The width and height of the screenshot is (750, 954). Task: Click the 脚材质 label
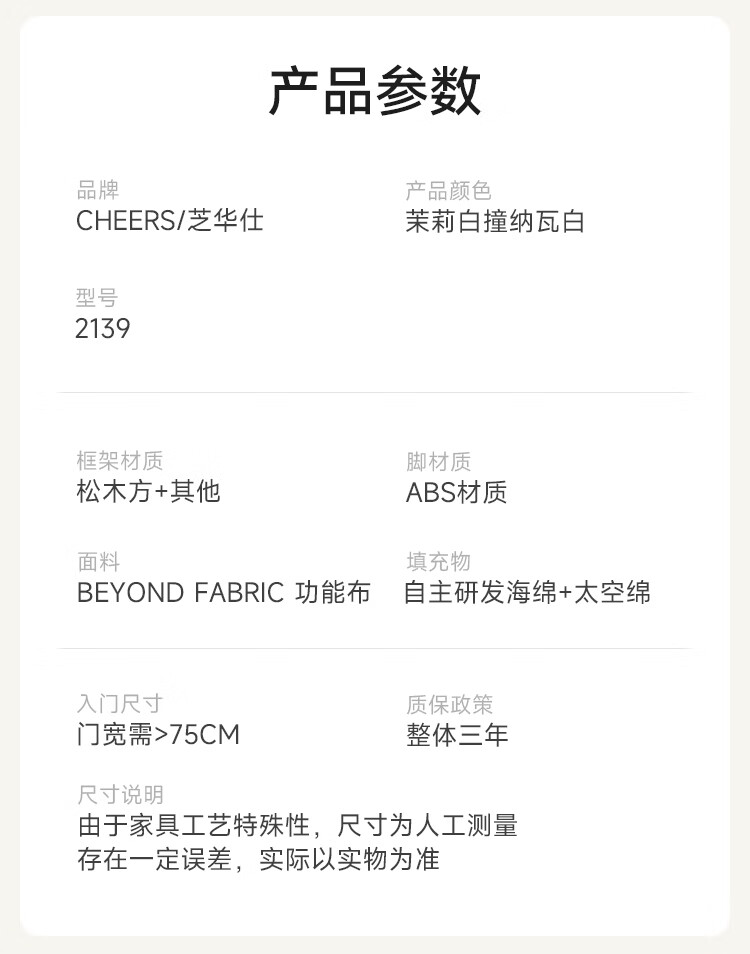[438, 461]
